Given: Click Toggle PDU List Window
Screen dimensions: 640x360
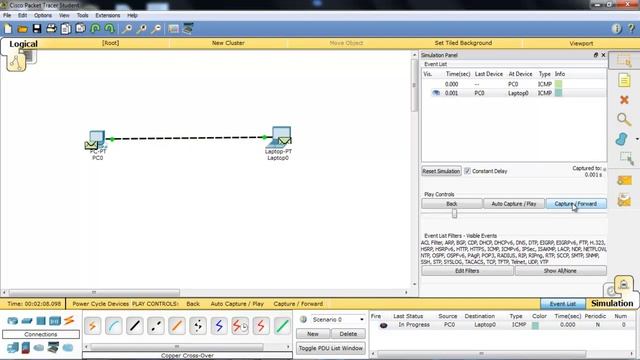Looking at the screenshot, I should pyautogui.click(x=331, y=348).
